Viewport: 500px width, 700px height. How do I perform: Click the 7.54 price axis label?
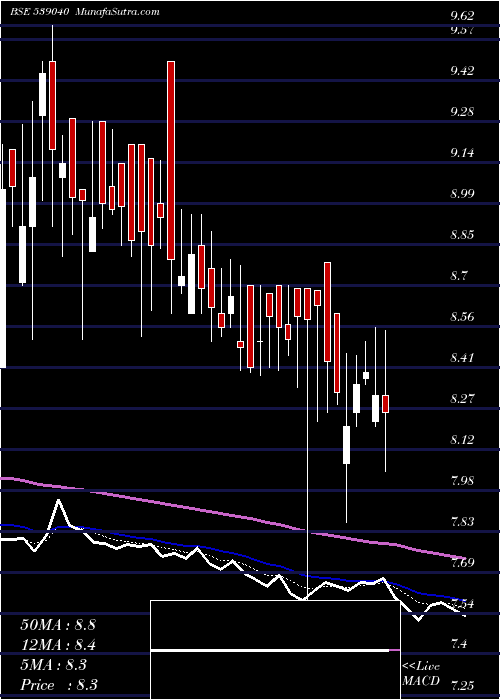[x=462, y=604]
